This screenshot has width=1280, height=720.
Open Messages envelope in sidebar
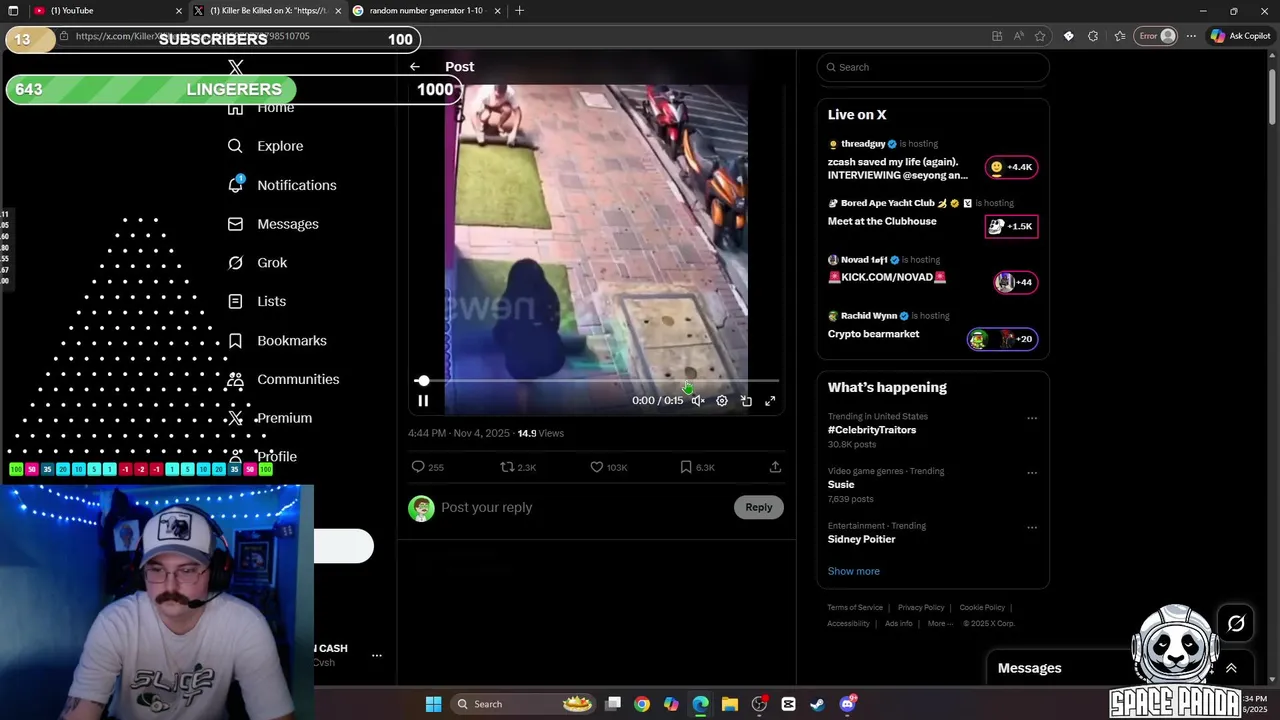273,224
